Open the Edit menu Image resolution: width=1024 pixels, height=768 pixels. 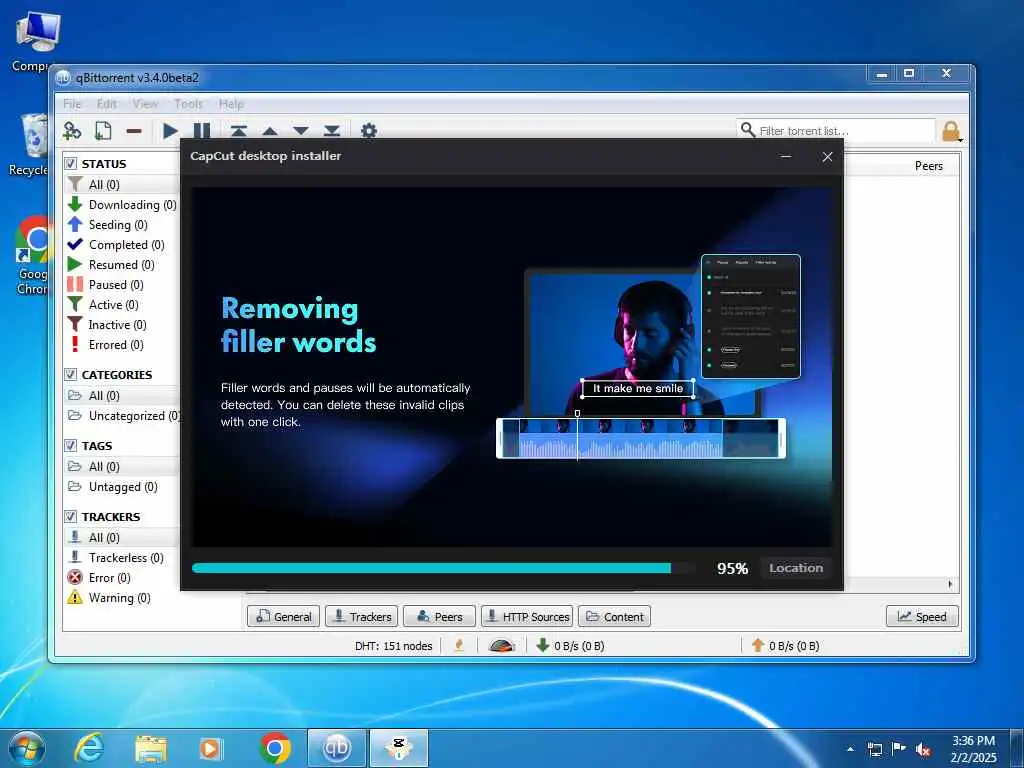(x=107, y=104)
